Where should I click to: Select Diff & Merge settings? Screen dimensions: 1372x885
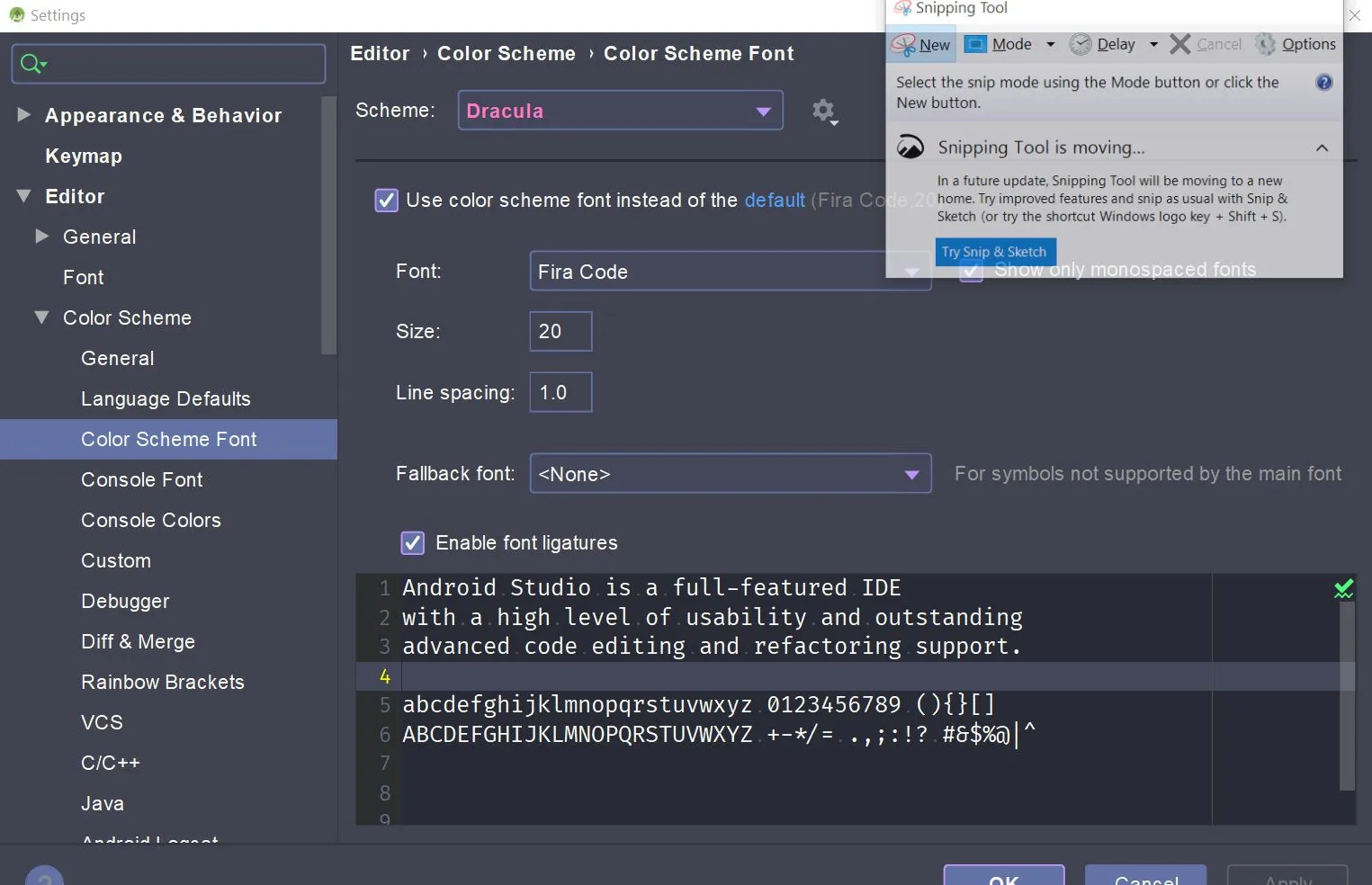[x=138, y=642]
